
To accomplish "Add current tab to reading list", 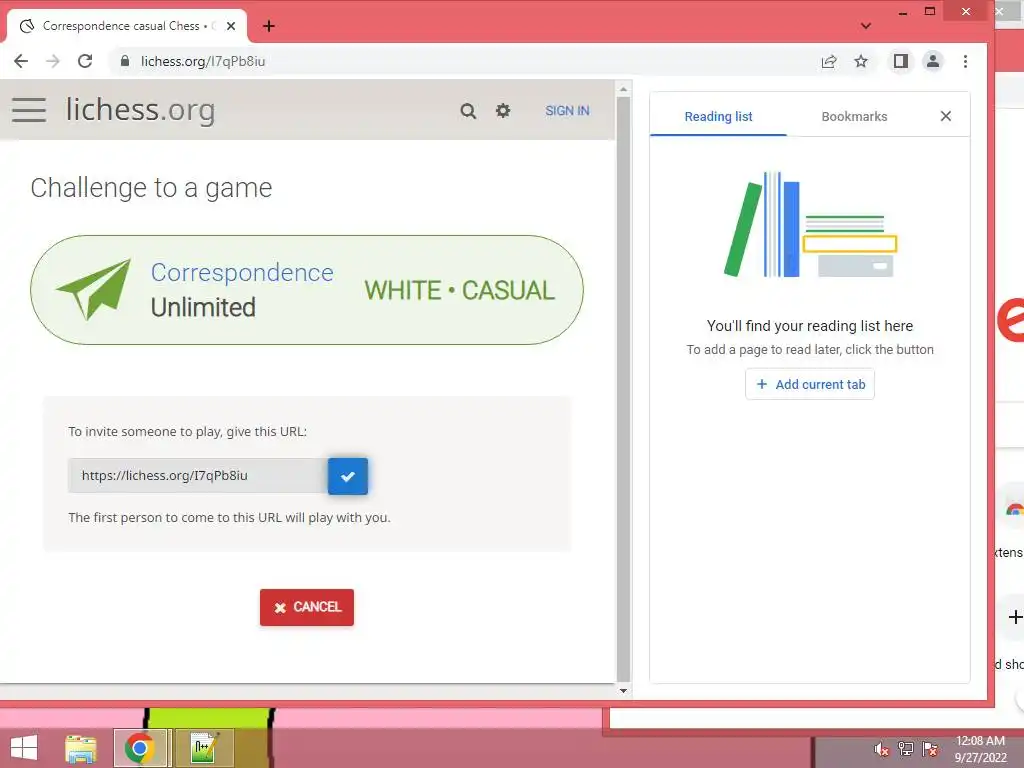I will [x=810, y=384].
